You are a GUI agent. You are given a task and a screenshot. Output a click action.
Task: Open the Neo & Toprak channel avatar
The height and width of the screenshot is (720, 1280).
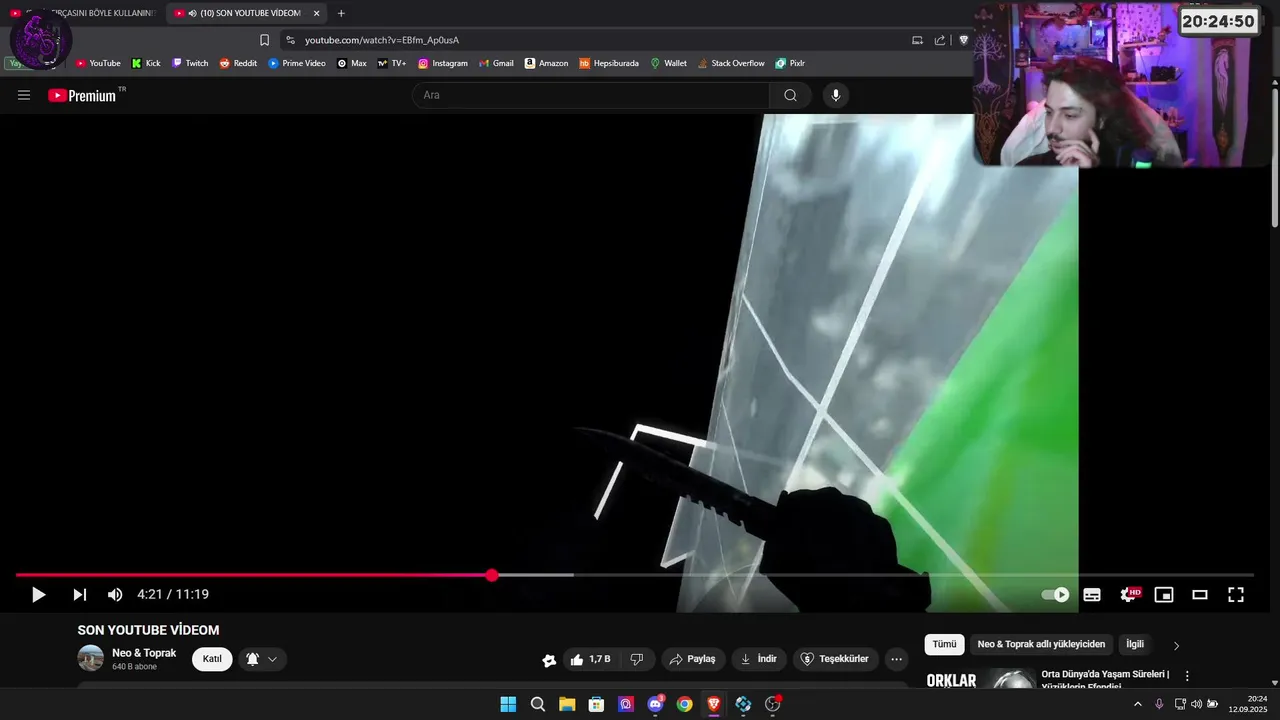tap(91, 658)
